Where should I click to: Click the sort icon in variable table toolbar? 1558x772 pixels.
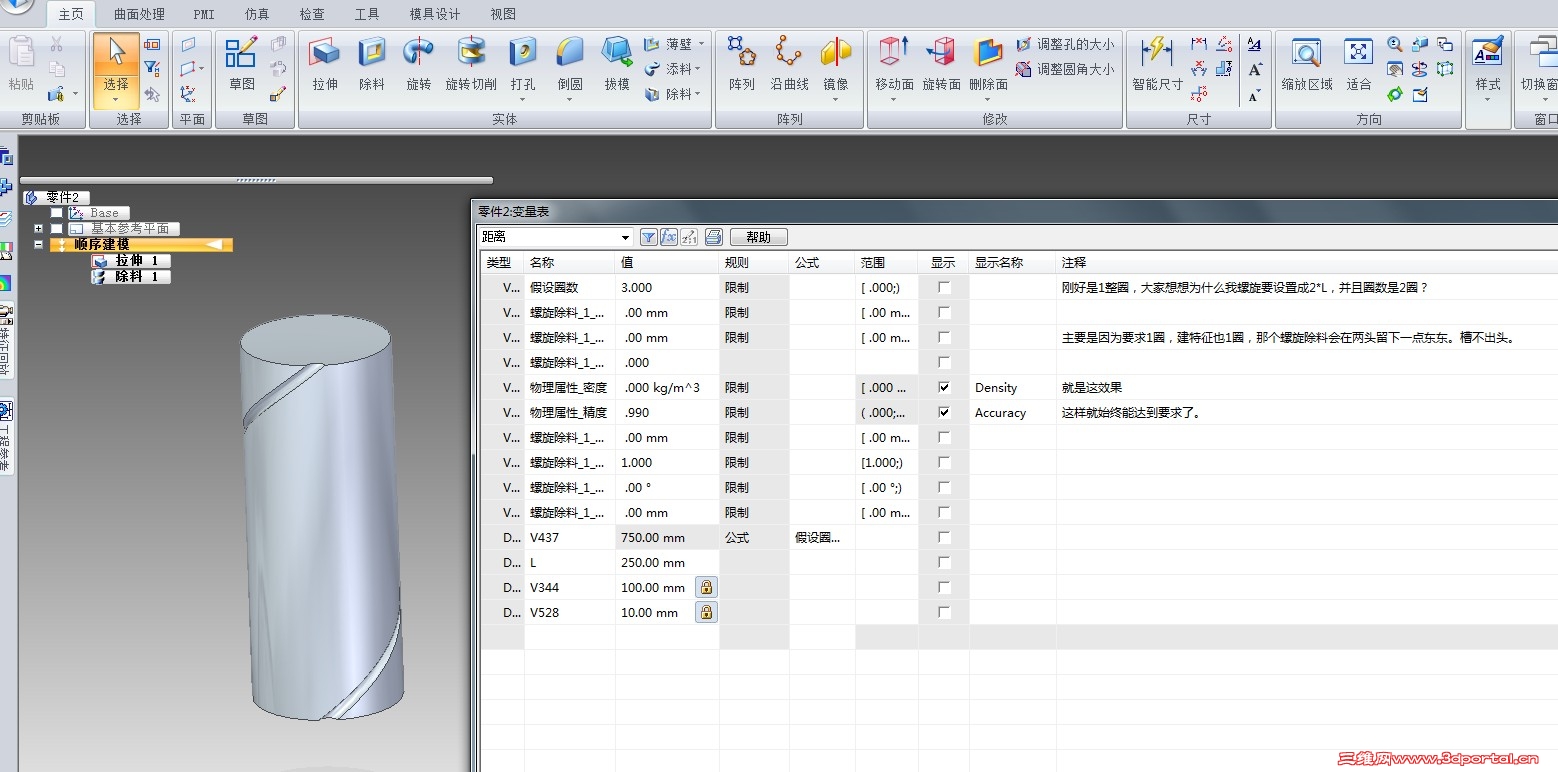690,237
